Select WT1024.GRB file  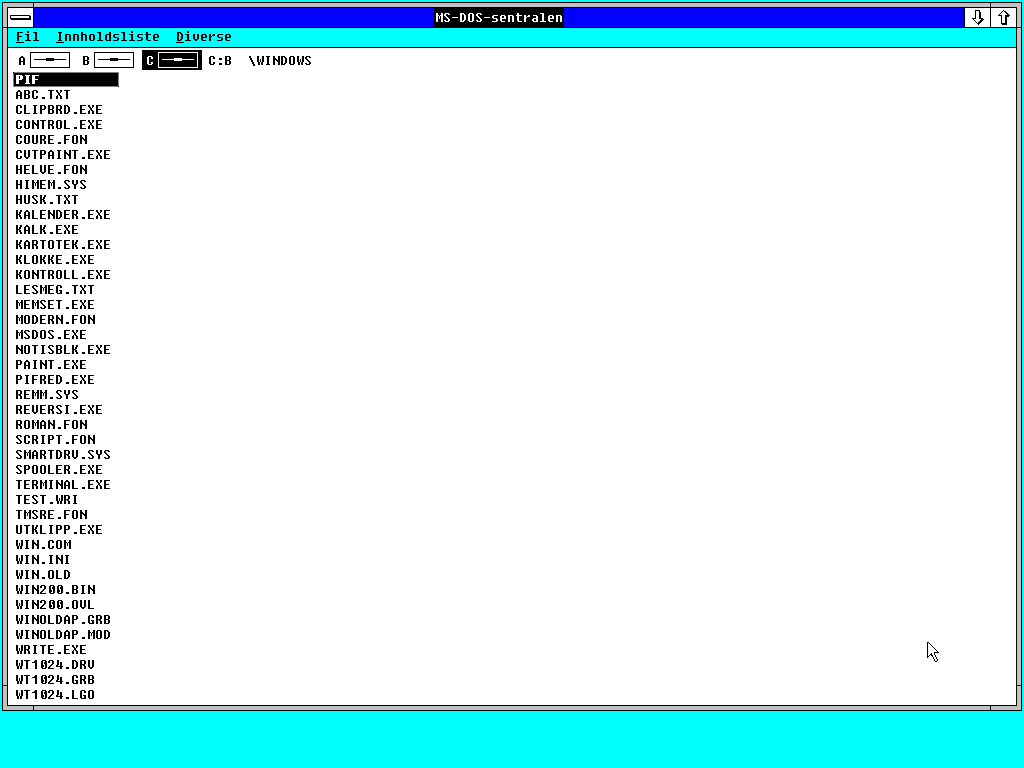[55, 680]
